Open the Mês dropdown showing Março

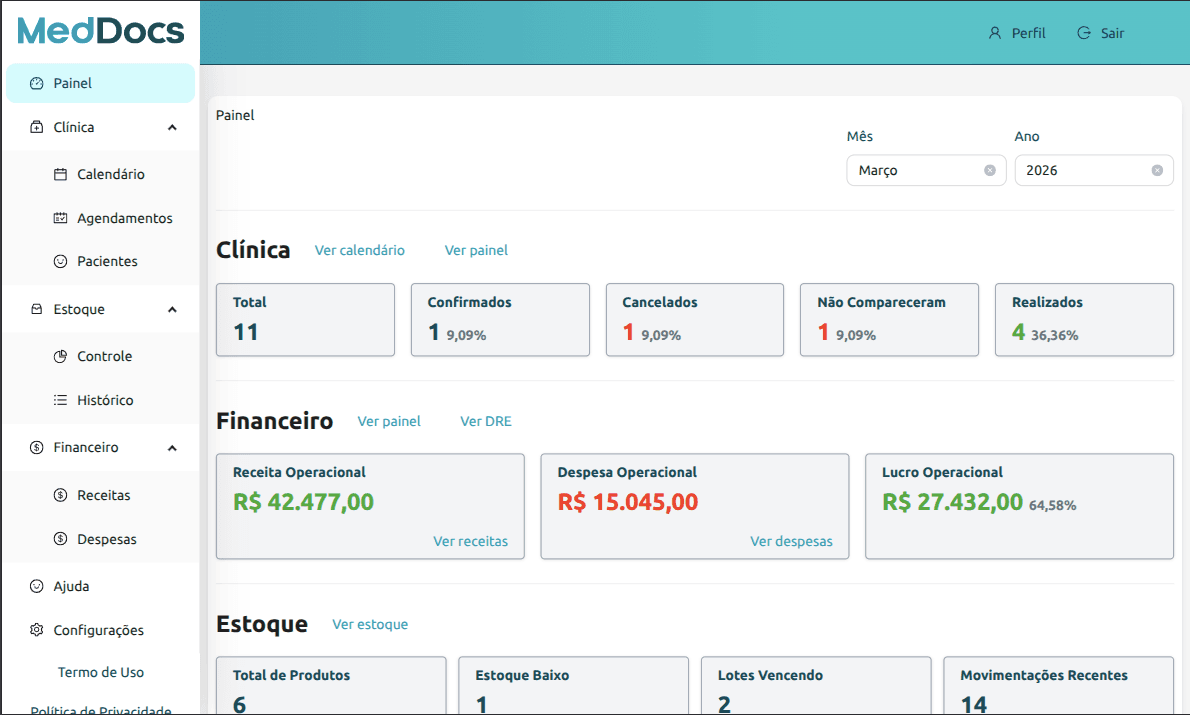click(915, 170)
